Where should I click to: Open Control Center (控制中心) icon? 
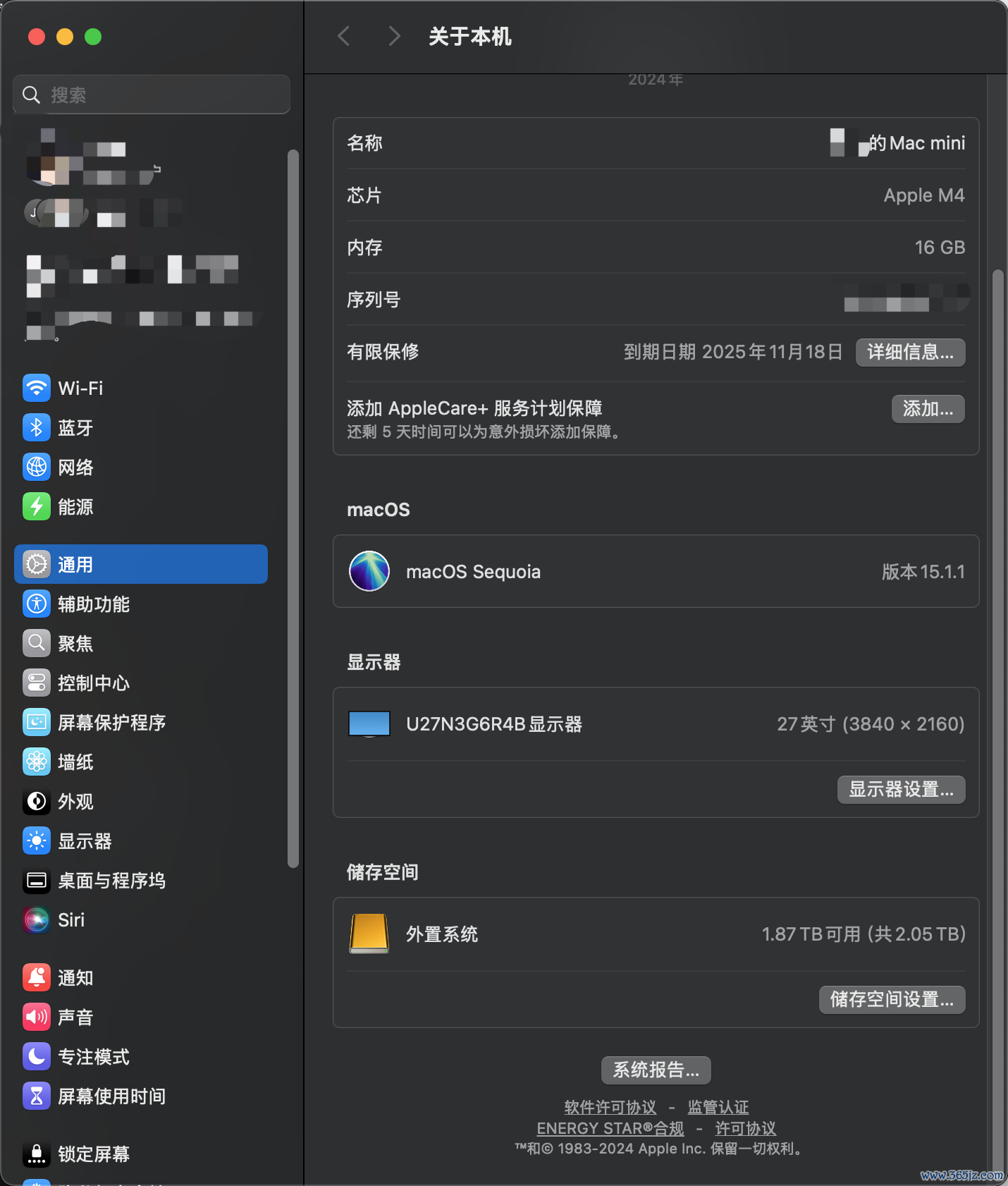pyautogui.click(x=37, y=683)
